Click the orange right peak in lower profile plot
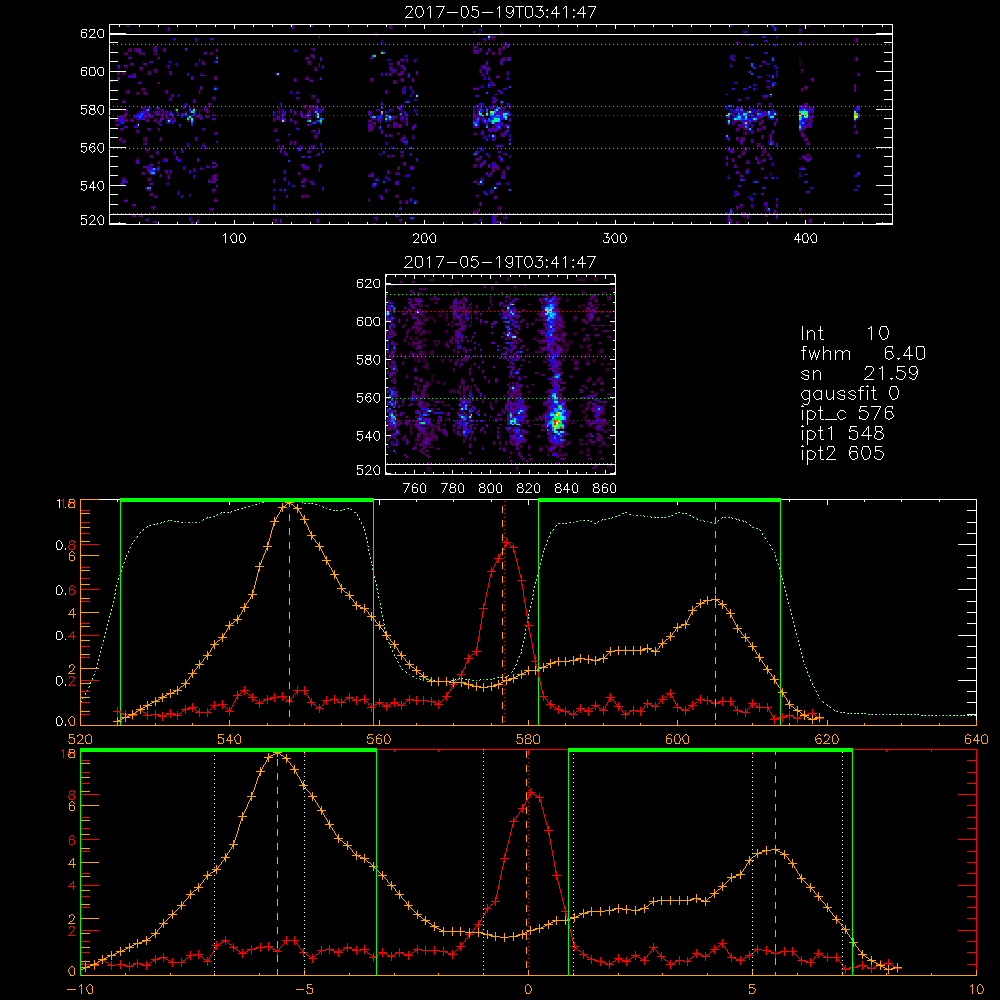 pyautogui.click(x=773, y=849)
